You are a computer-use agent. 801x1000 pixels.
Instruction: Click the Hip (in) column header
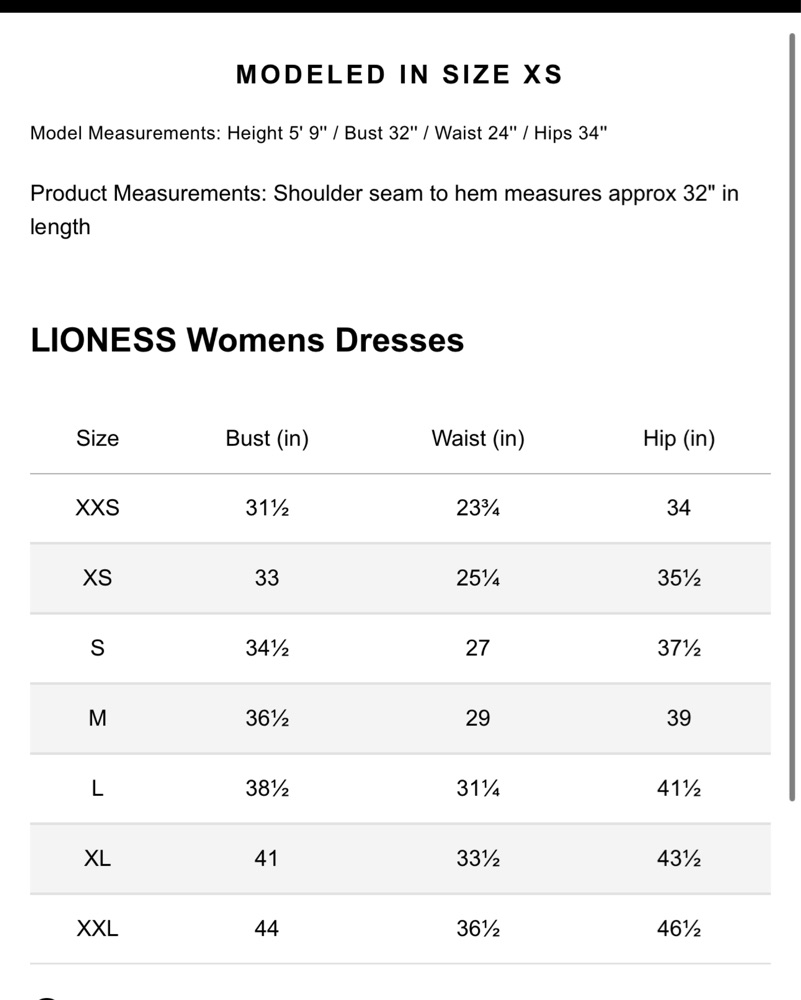679,439
